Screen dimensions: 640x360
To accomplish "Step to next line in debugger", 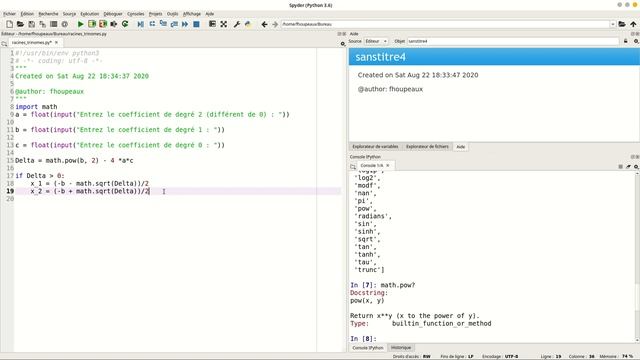I will (x=152, y=24).
